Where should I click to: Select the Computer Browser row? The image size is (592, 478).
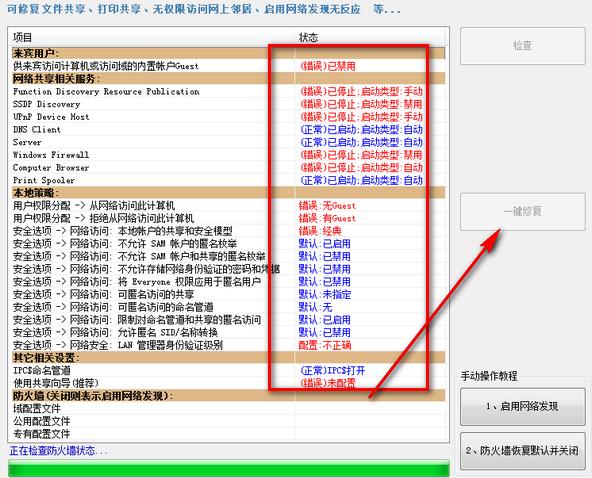tap(228, 168)
